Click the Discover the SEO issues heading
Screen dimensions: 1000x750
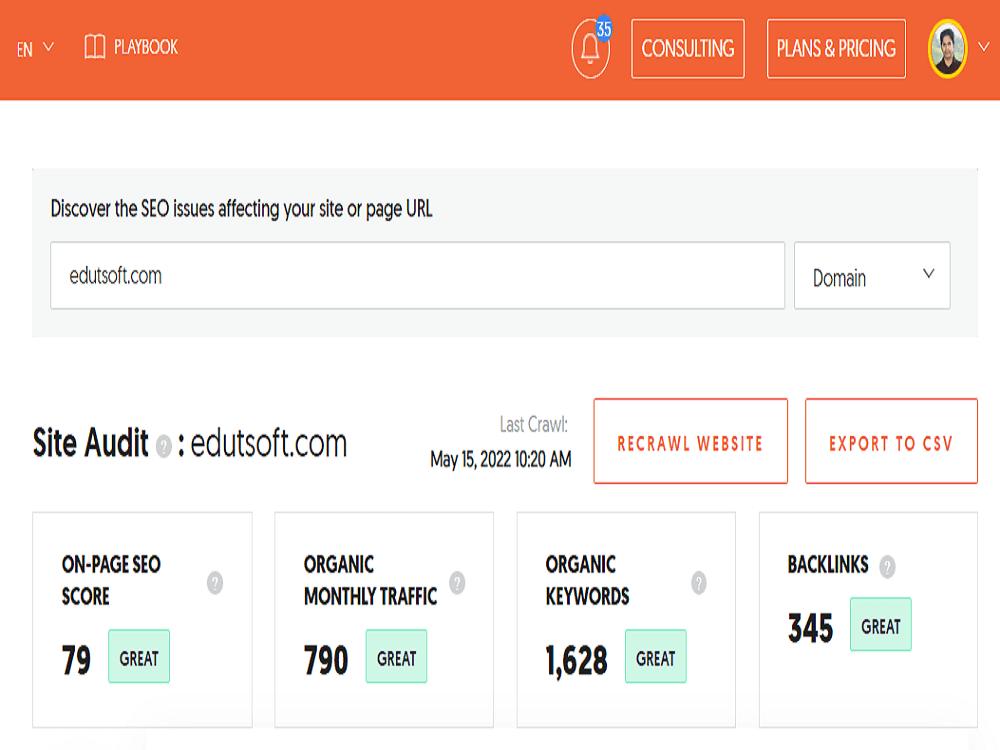pos(242,209)
